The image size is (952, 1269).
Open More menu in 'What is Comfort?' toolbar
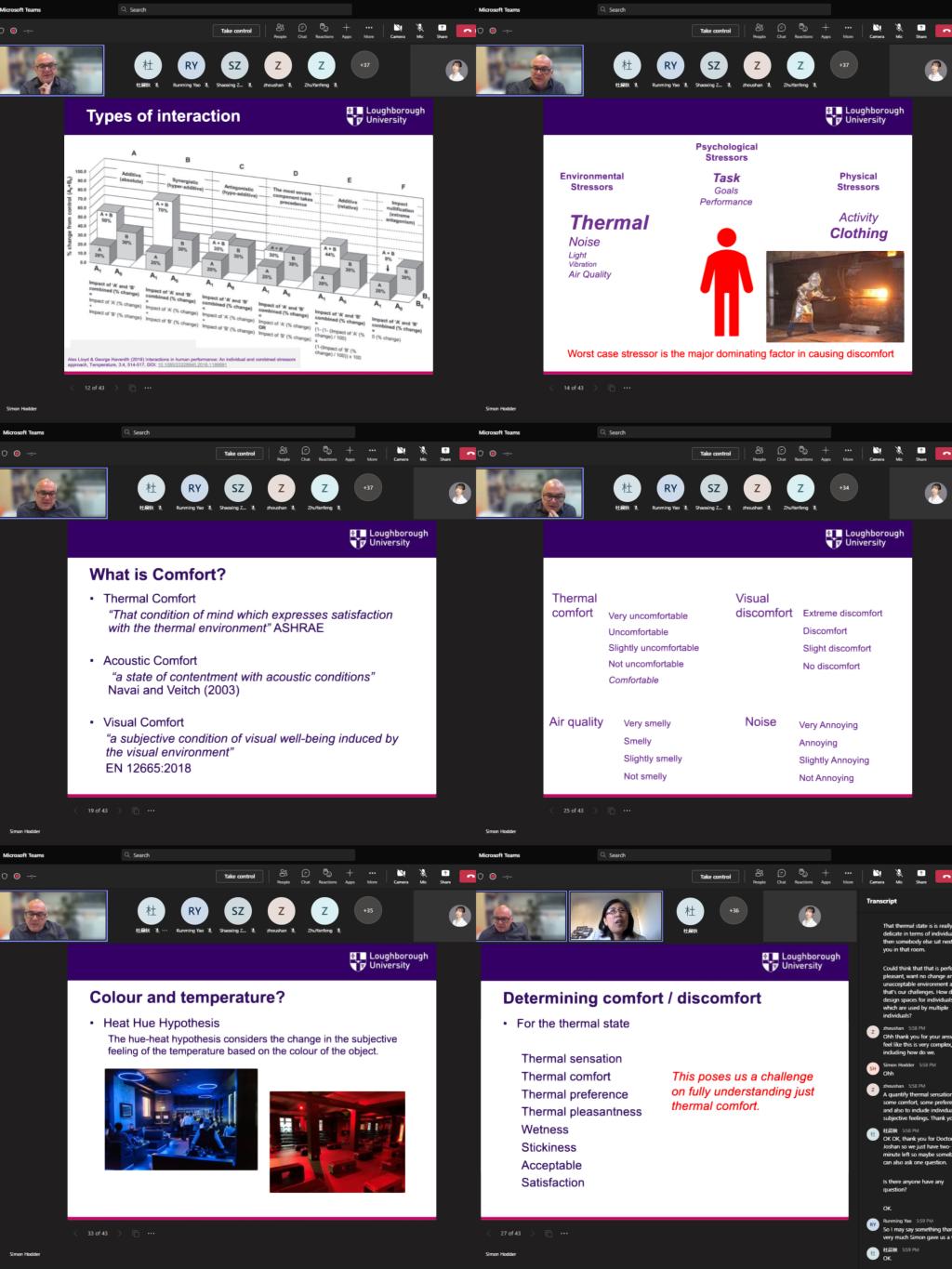click(x=372, y=453)
